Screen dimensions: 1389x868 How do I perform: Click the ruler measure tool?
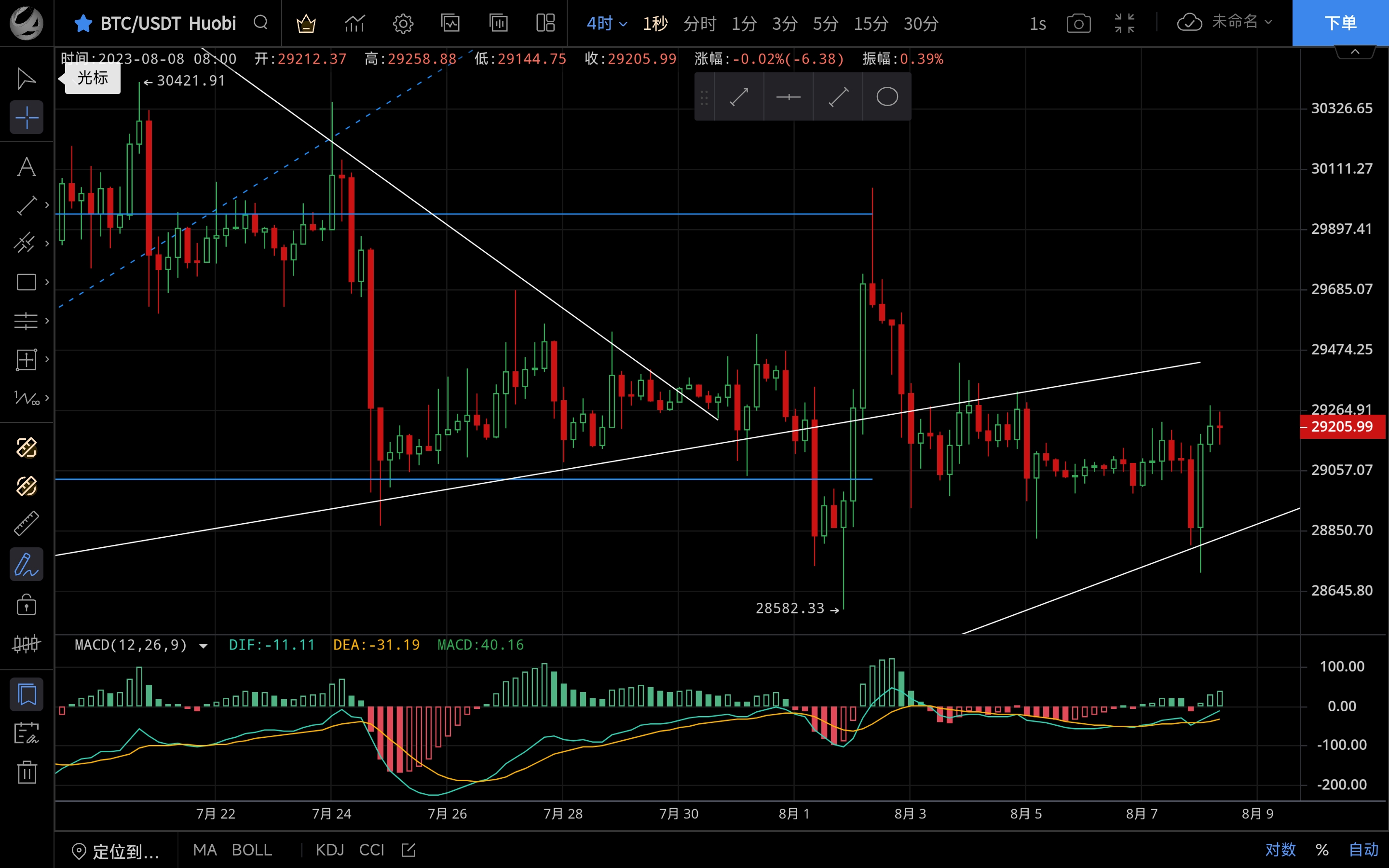(27, 523)
